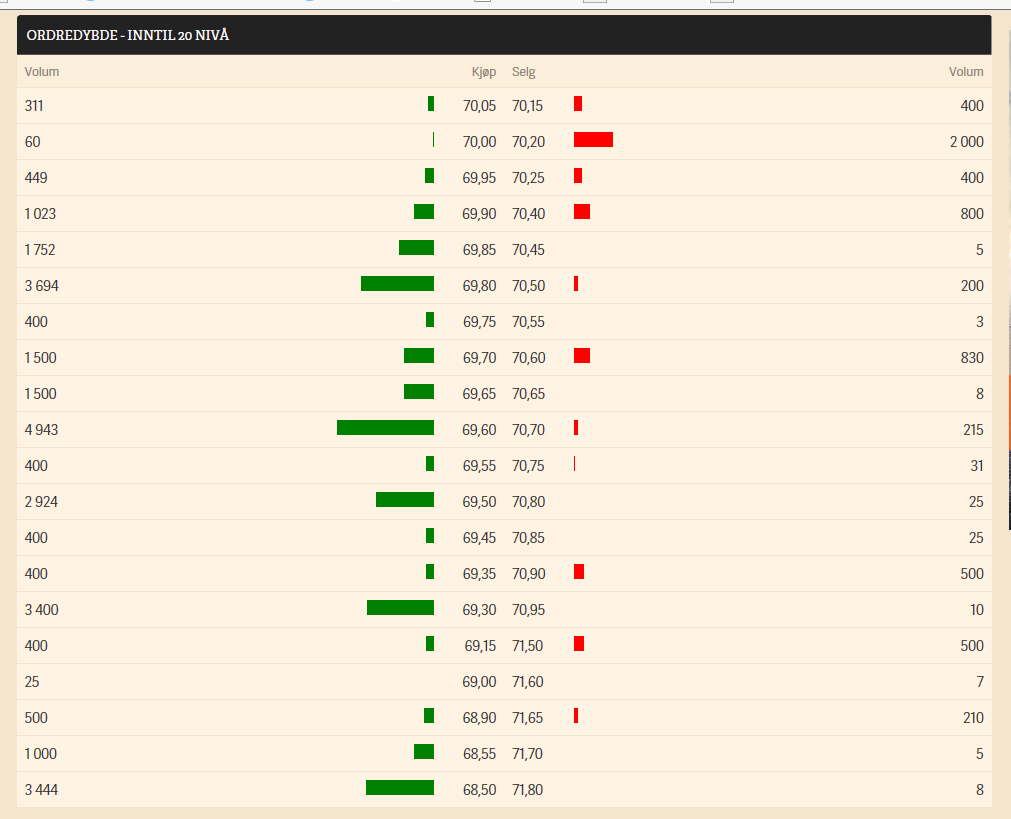Screen dimensions: 1011x819
Task: Select the green bar for bid 68,50
Action: 400,788
